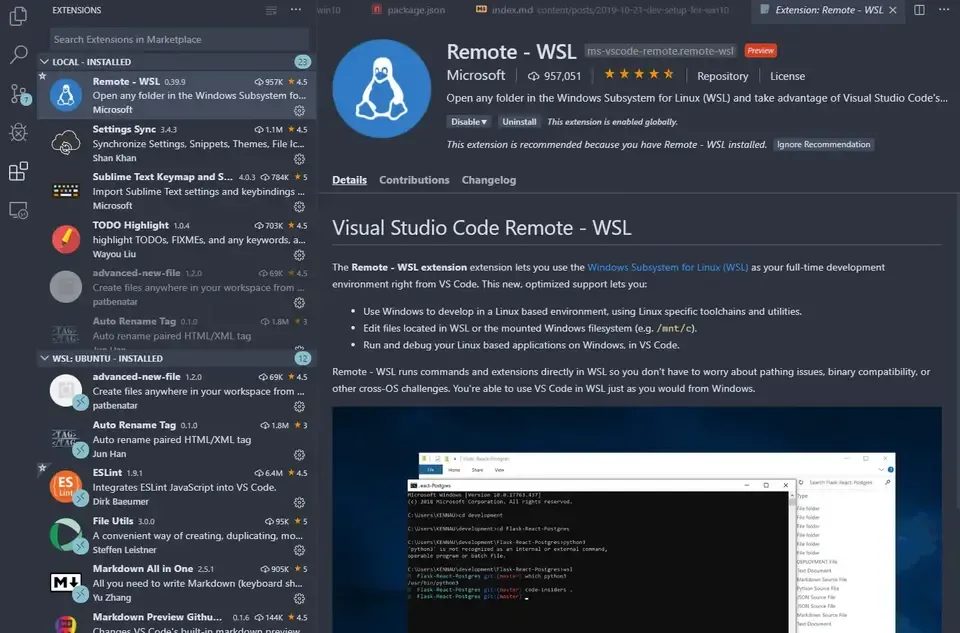Open manage gear for Remote - WSL extension
This screenshot has width=960, height=633.
[x=298, y=112]
